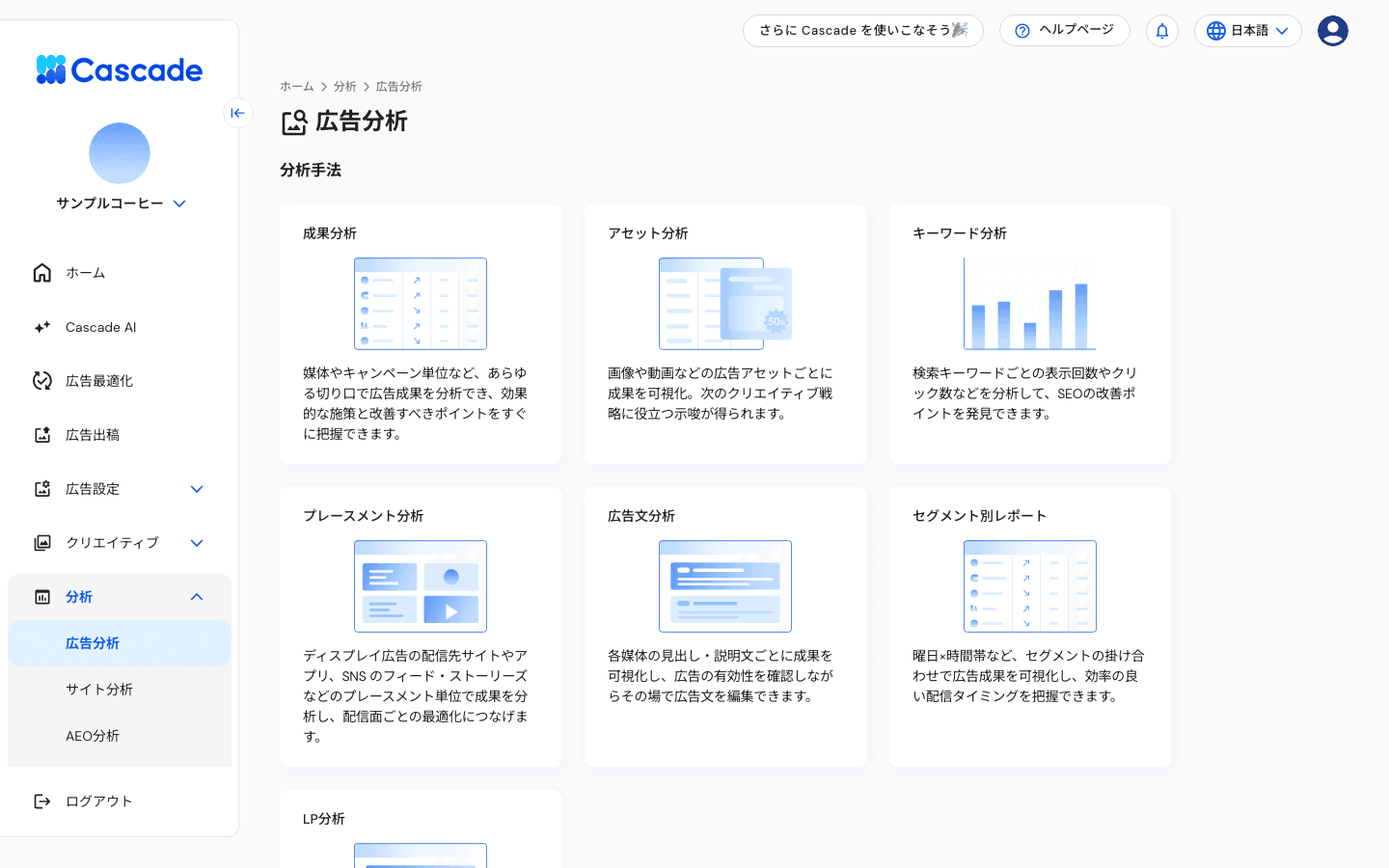
Task: Click the プレースメント分析 card illustration
Action: click(421, 586)
